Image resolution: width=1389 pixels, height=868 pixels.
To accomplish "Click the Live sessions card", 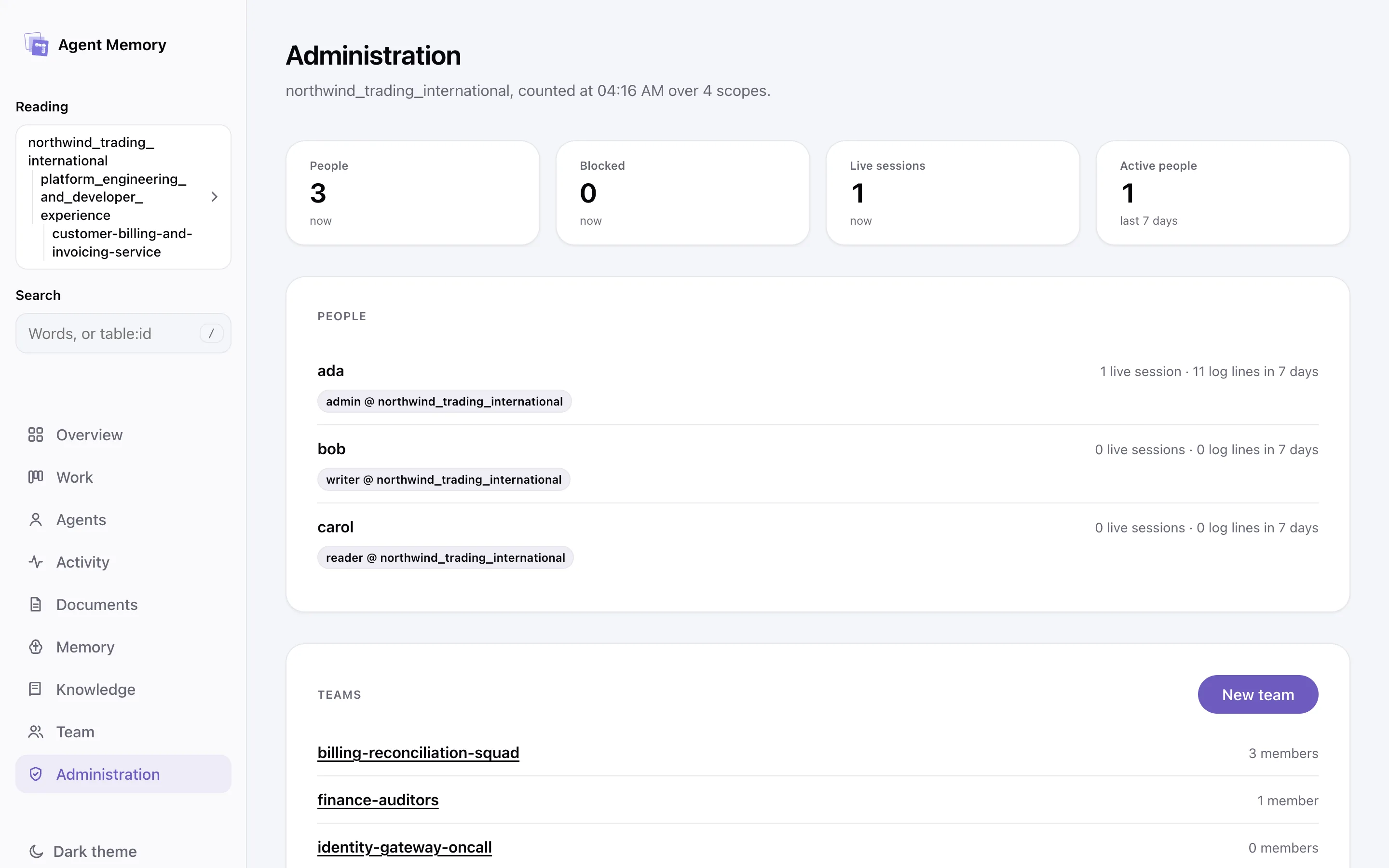I will [953, 193].
